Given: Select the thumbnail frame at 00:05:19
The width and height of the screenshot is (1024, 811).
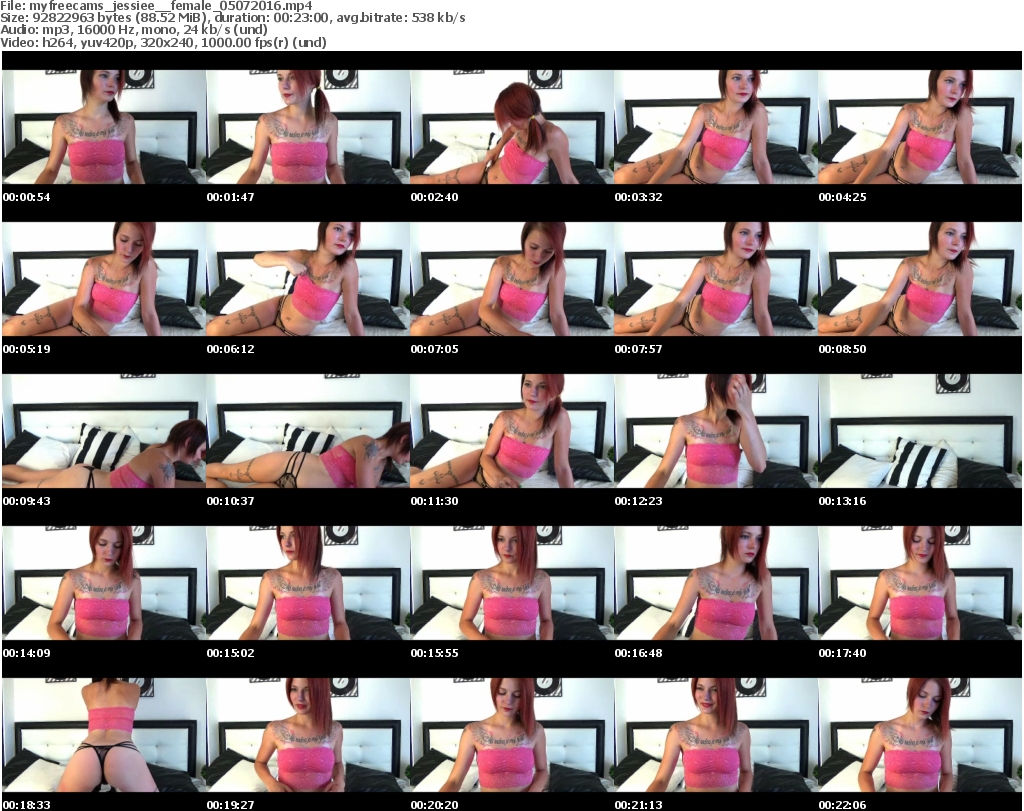Looking at the screenshot, I should [104, 279].
